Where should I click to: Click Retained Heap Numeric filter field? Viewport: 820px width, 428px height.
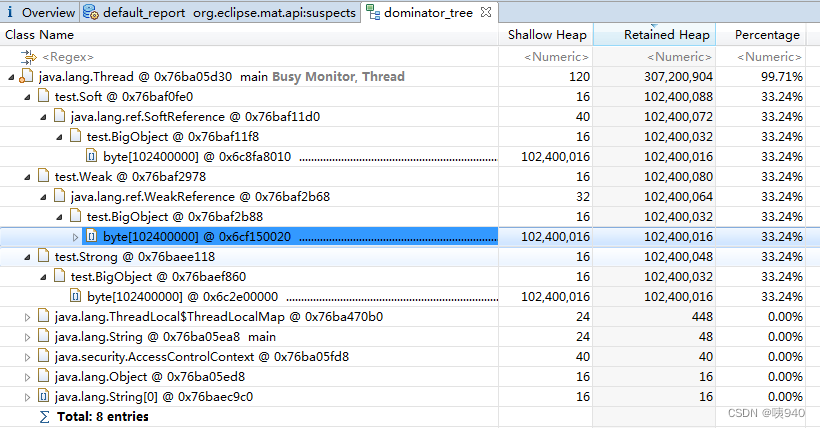point(679,57)
